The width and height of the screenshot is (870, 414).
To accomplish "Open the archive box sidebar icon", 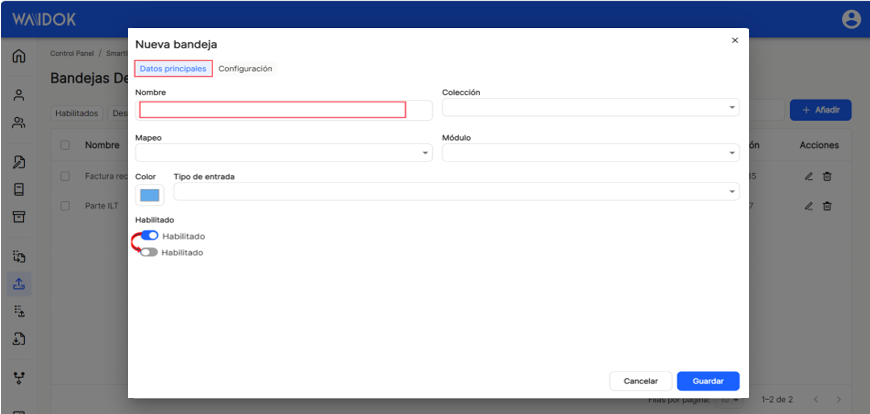I will coord(19,216).
